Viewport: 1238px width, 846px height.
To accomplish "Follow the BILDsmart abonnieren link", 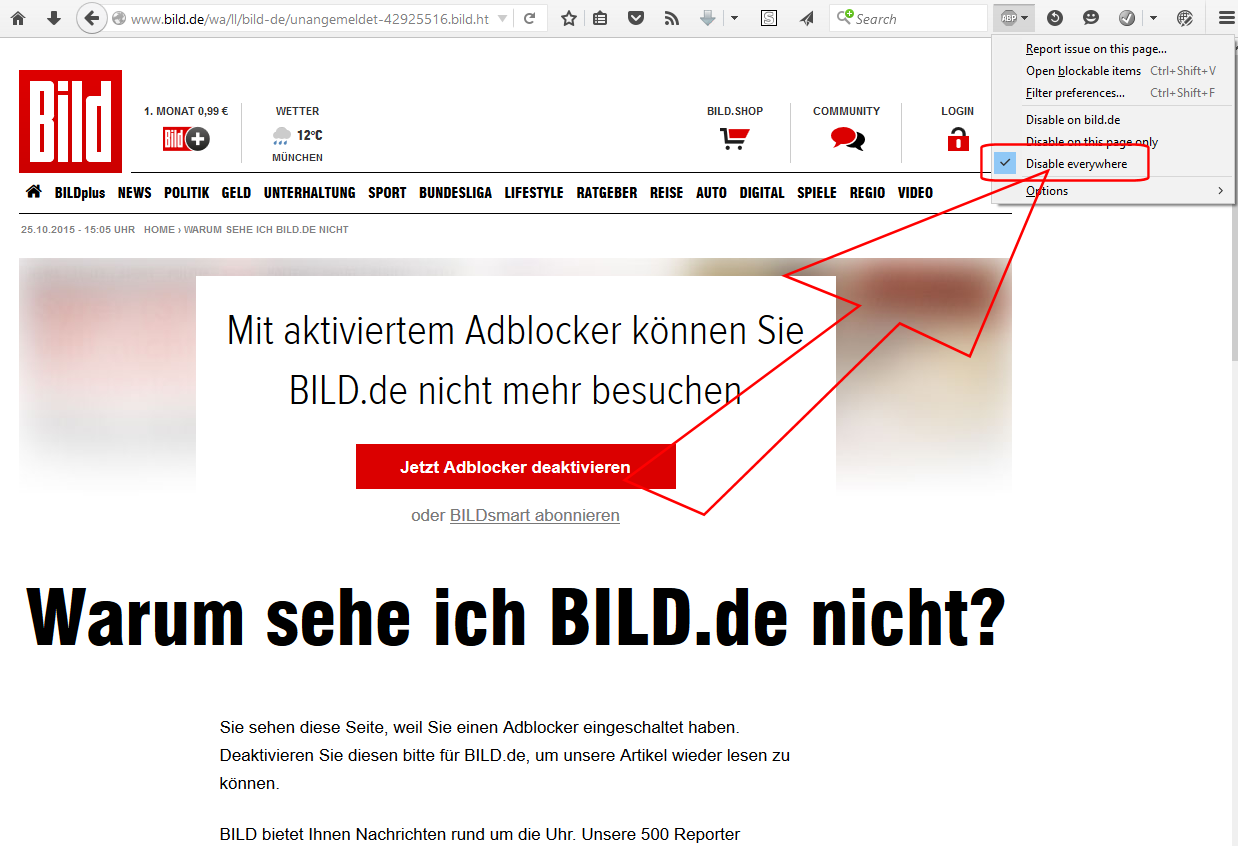I will coord(535,516).
